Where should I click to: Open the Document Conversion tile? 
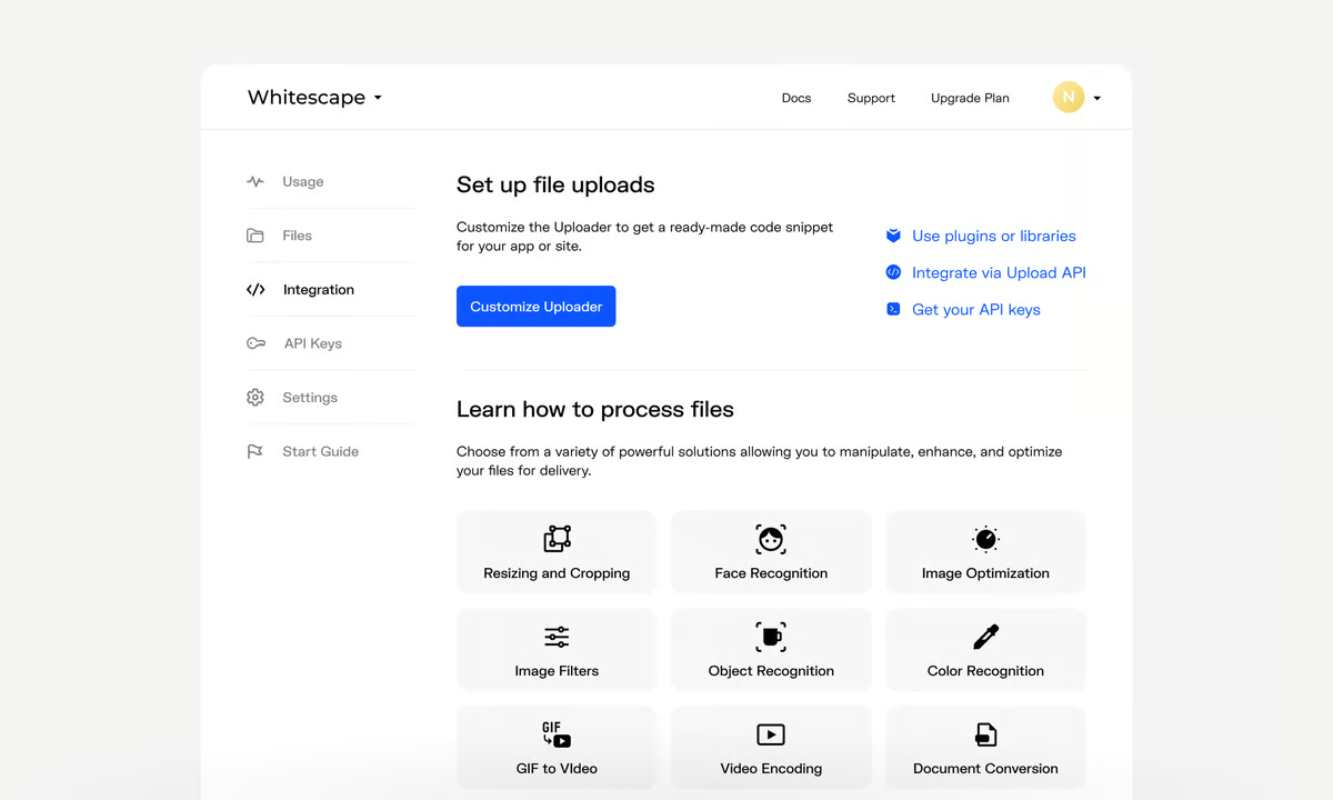point(985,748)
